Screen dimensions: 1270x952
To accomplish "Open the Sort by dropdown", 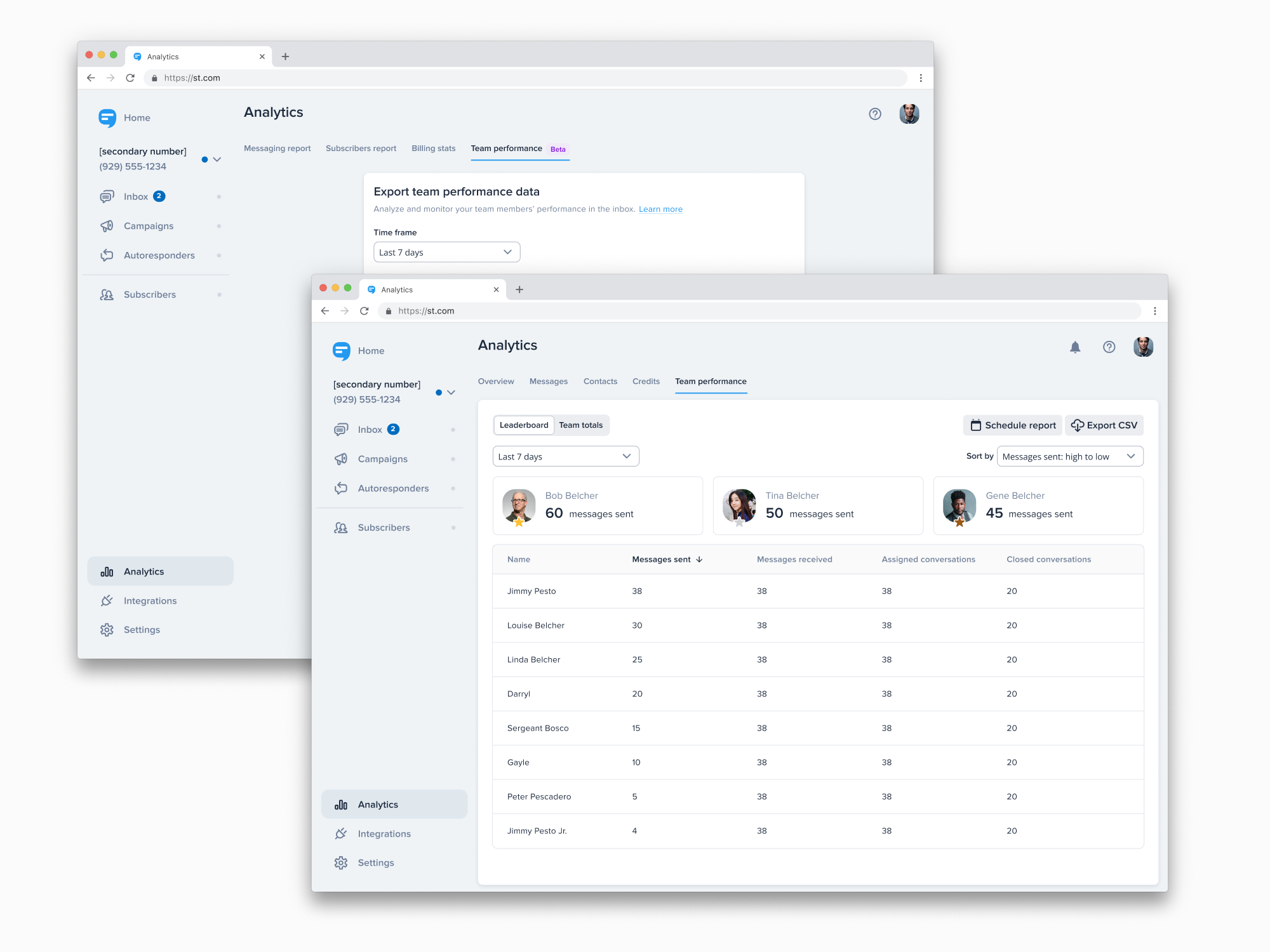I will (1070, 457).
